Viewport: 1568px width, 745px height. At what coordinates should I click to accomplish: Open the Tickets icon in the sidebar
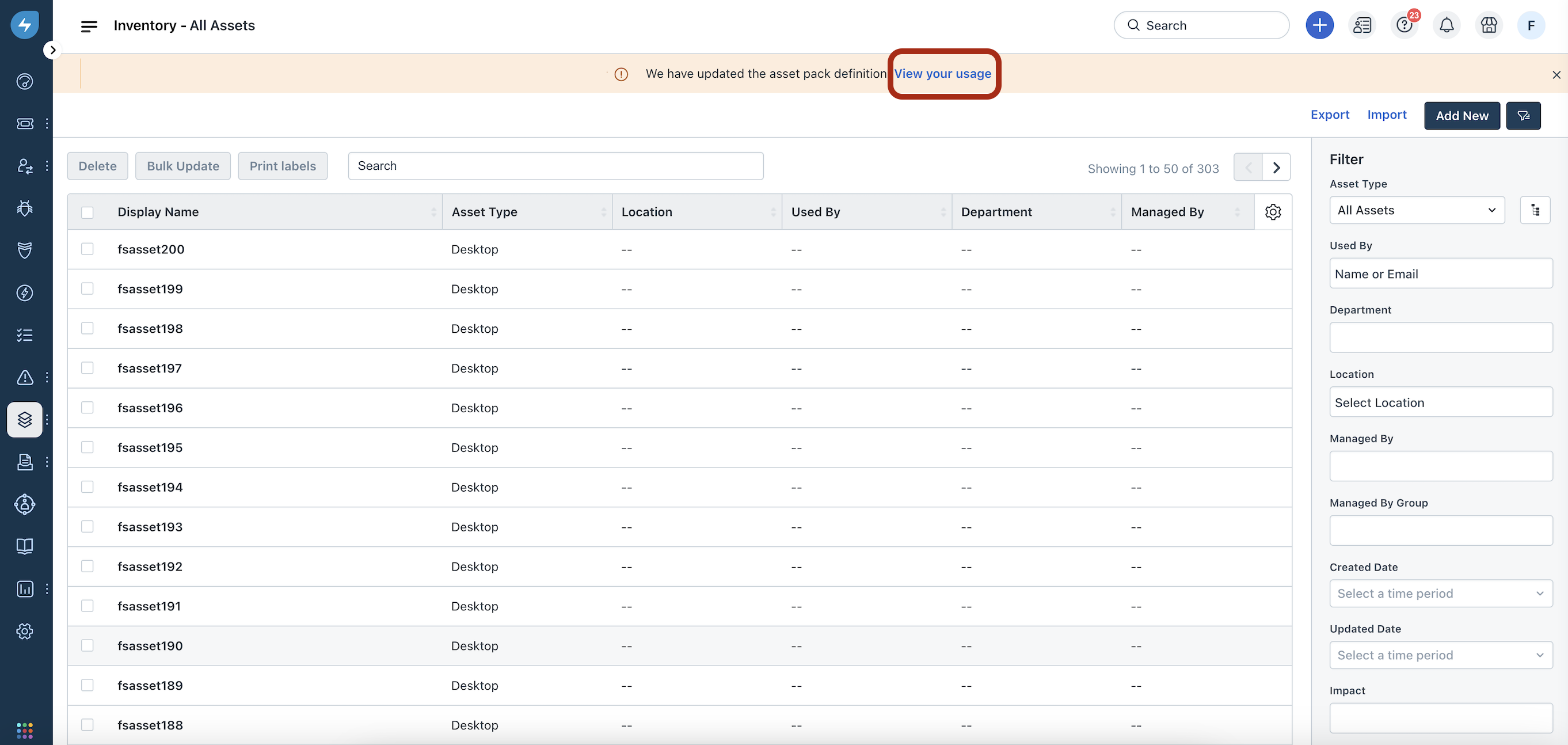(x=24, y=124)
